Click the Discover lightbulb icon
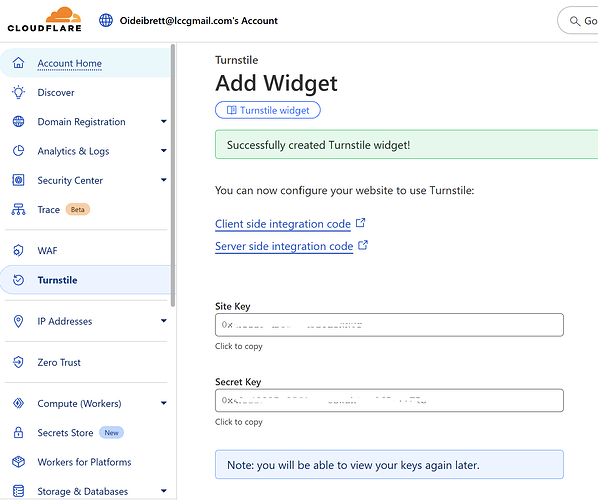Screen dimensions: 598x500 click(x=18, y=92)
